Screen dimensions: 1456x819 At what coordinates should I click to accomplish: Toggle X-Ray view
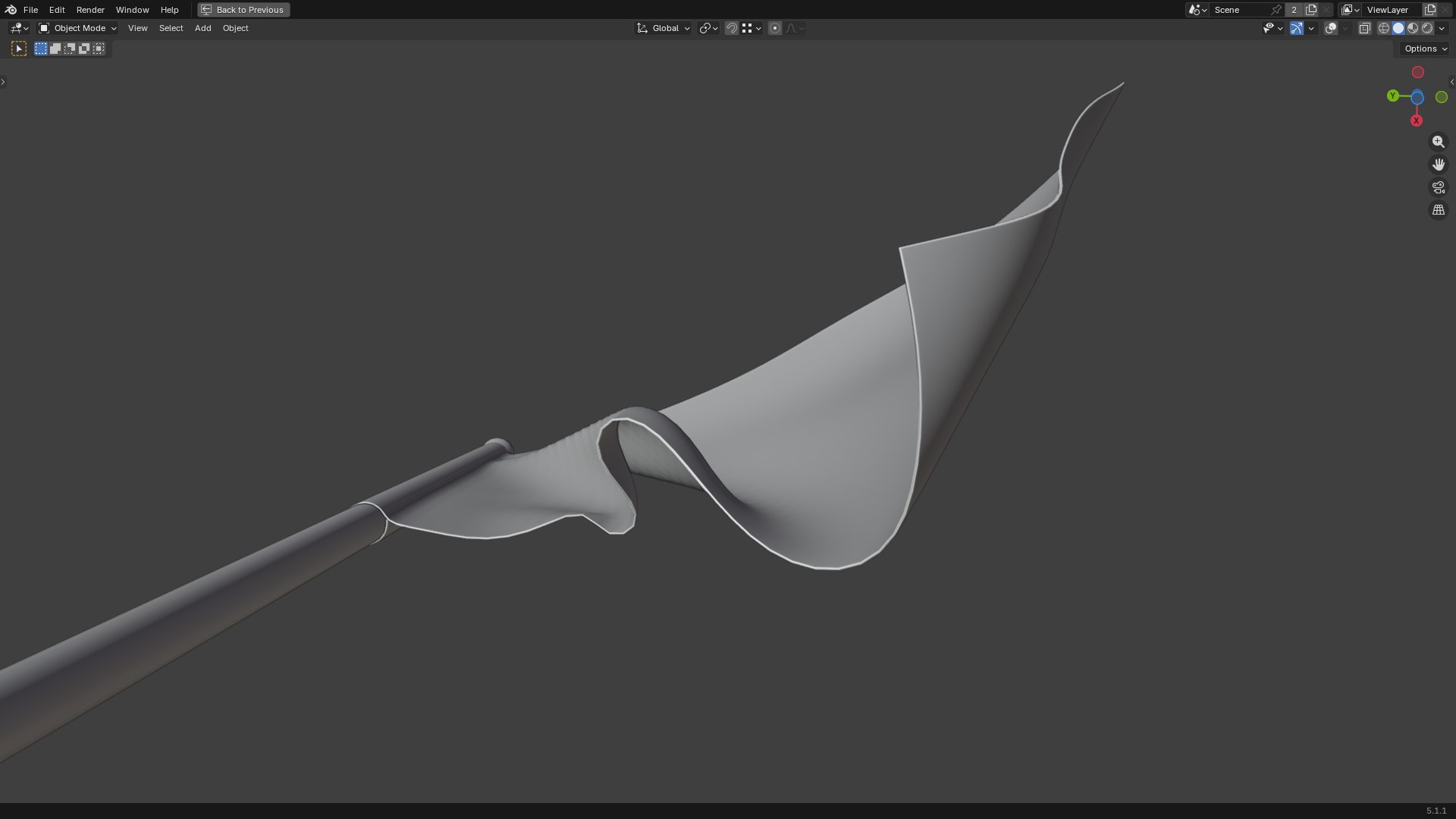tap(1364, 28)
